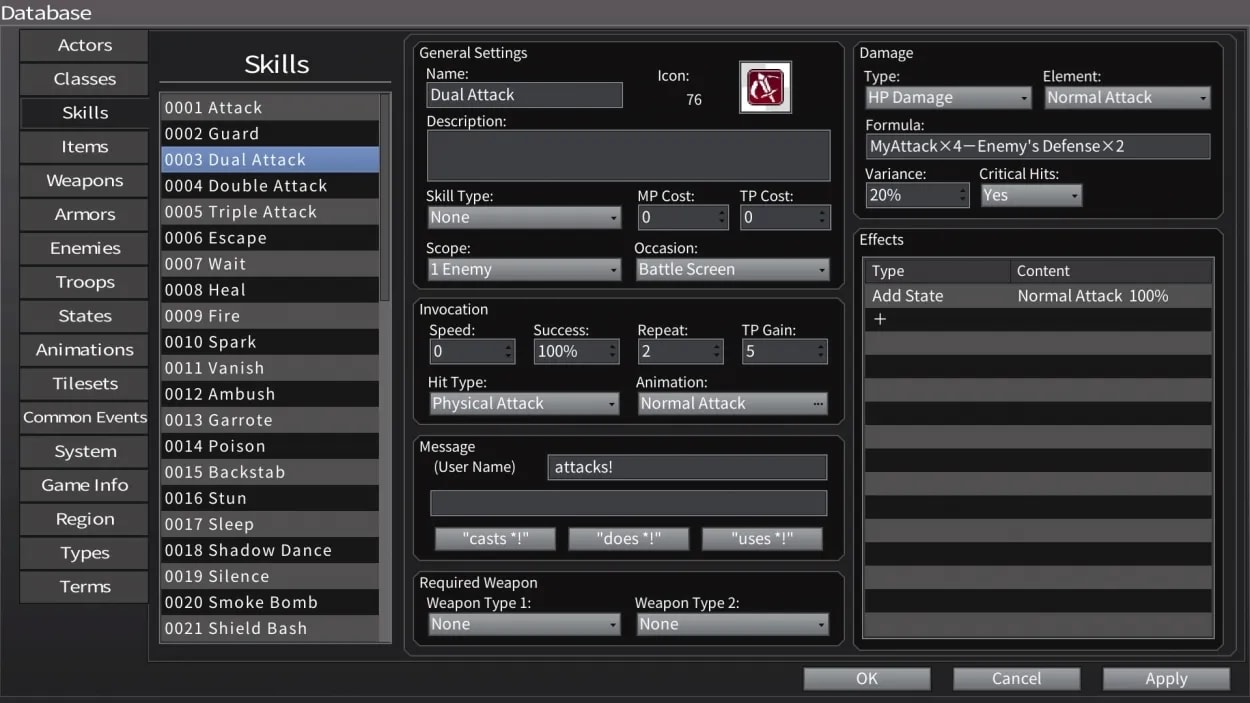The height and width of the screenshot is (703, 1250).
Task: Open the Damage Type dropdown
Action: 947,97
